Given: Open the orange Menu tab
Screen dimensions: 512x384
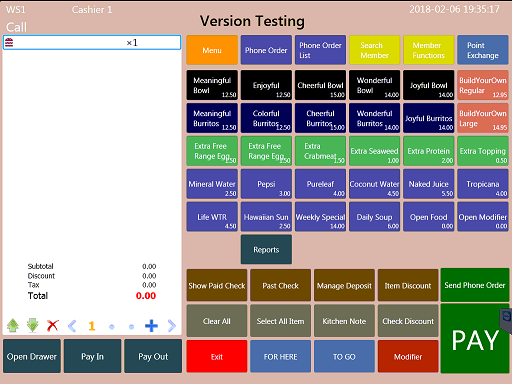Looking at the screenshot, I should point(212,50).
